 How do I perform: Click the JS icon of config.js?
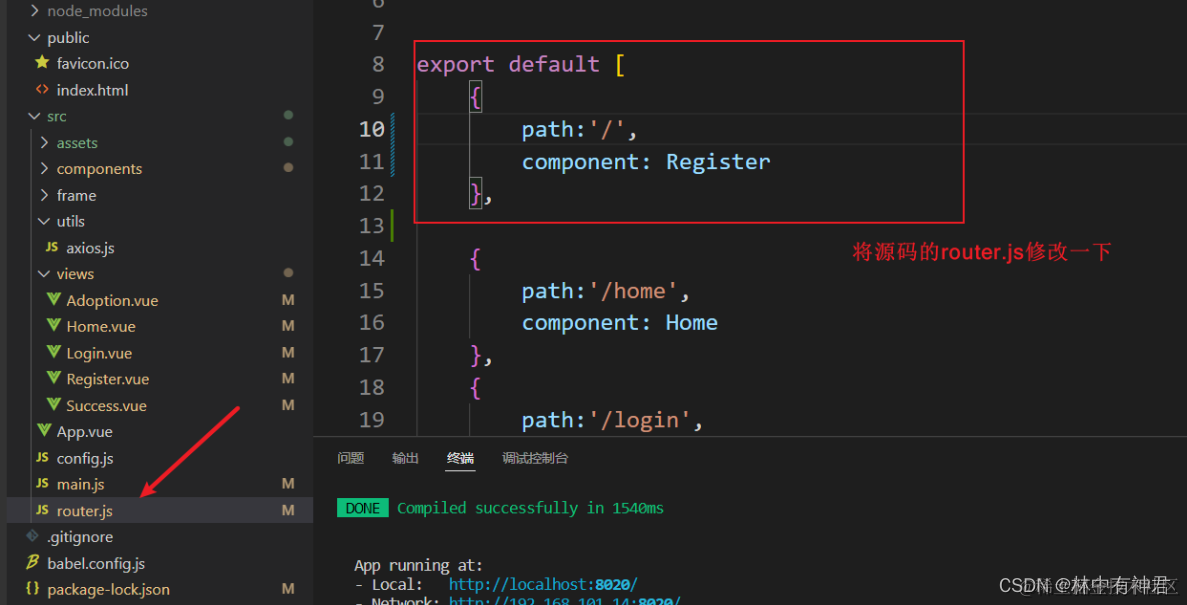tap(42, 458)
